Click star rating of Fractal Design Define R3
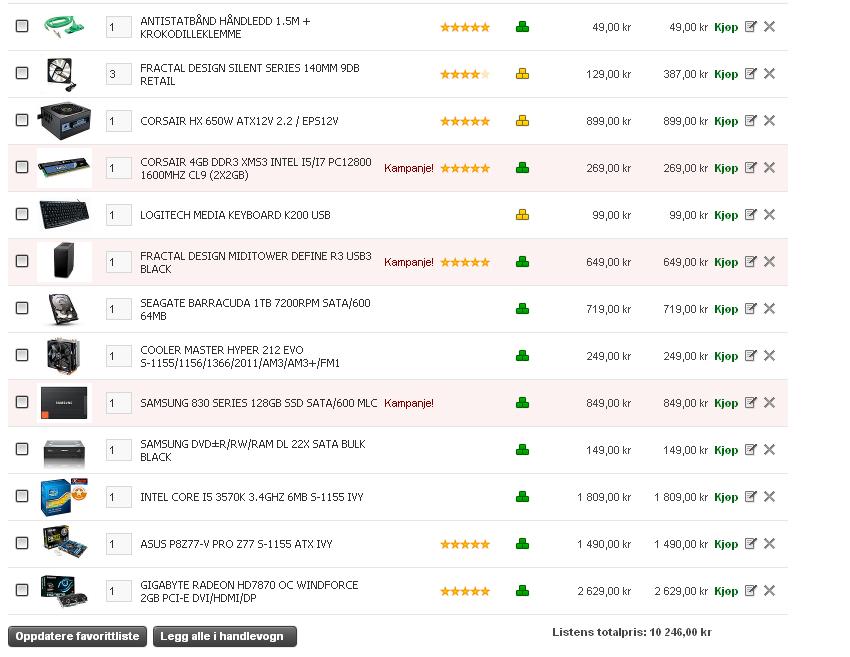The height and width of the screenshot is (657, 850). (x=465, y=262)
